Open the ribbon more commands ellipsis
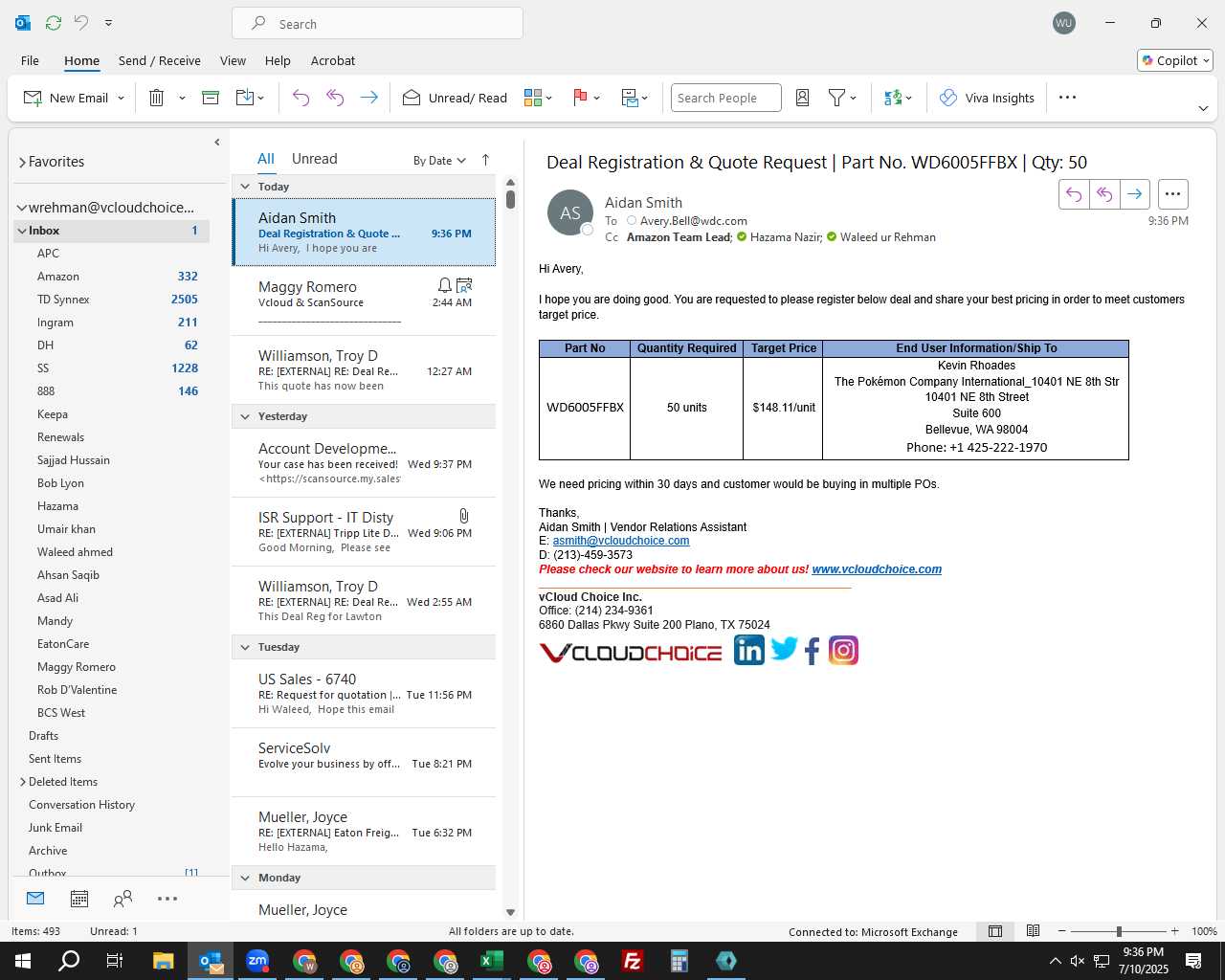1225x980 pixels. (1068, 98)
